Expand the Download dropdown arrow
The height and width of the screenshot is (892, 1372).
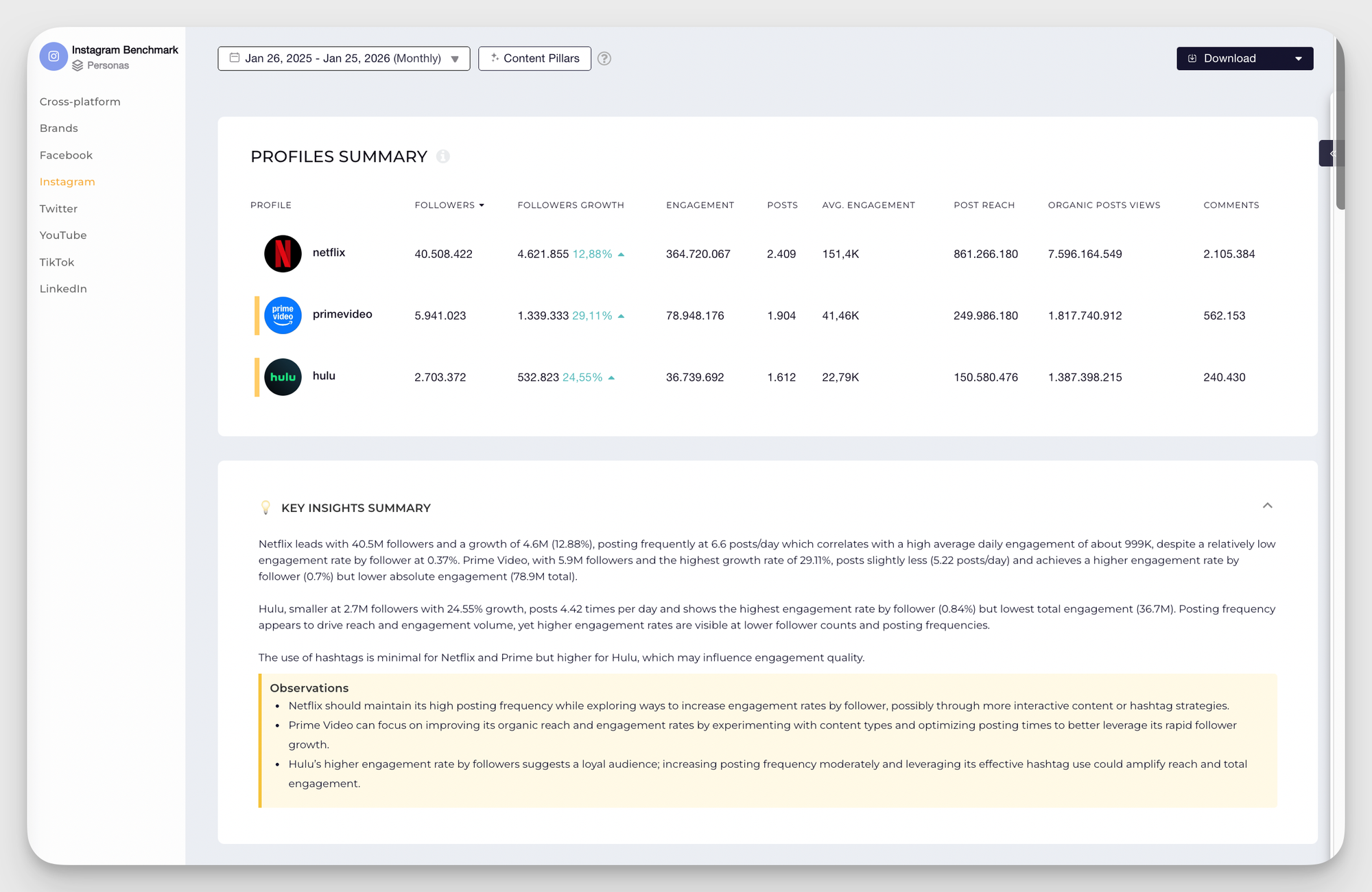(1298, 58)
